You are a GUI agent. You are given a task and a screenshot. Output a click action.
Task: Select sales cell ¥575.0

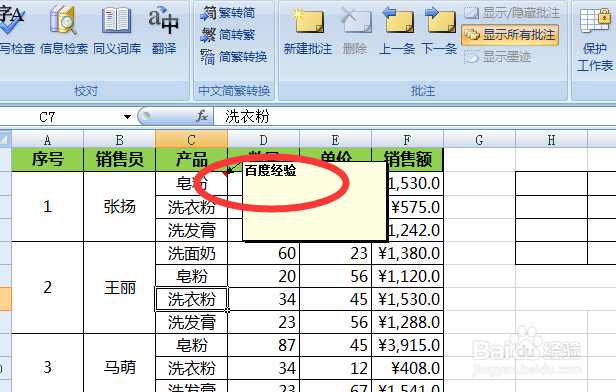415,207
